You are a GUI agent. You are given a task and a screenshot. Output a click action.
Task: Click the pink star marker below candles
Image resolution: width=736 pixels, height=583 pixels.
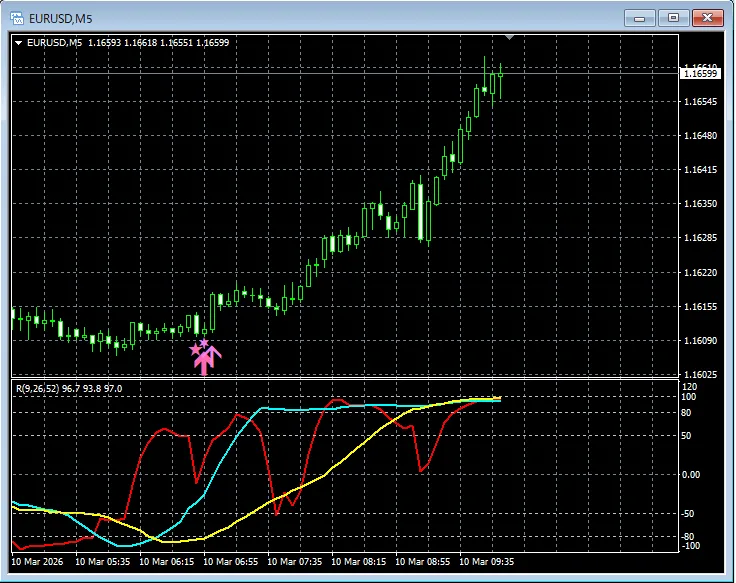195,349
